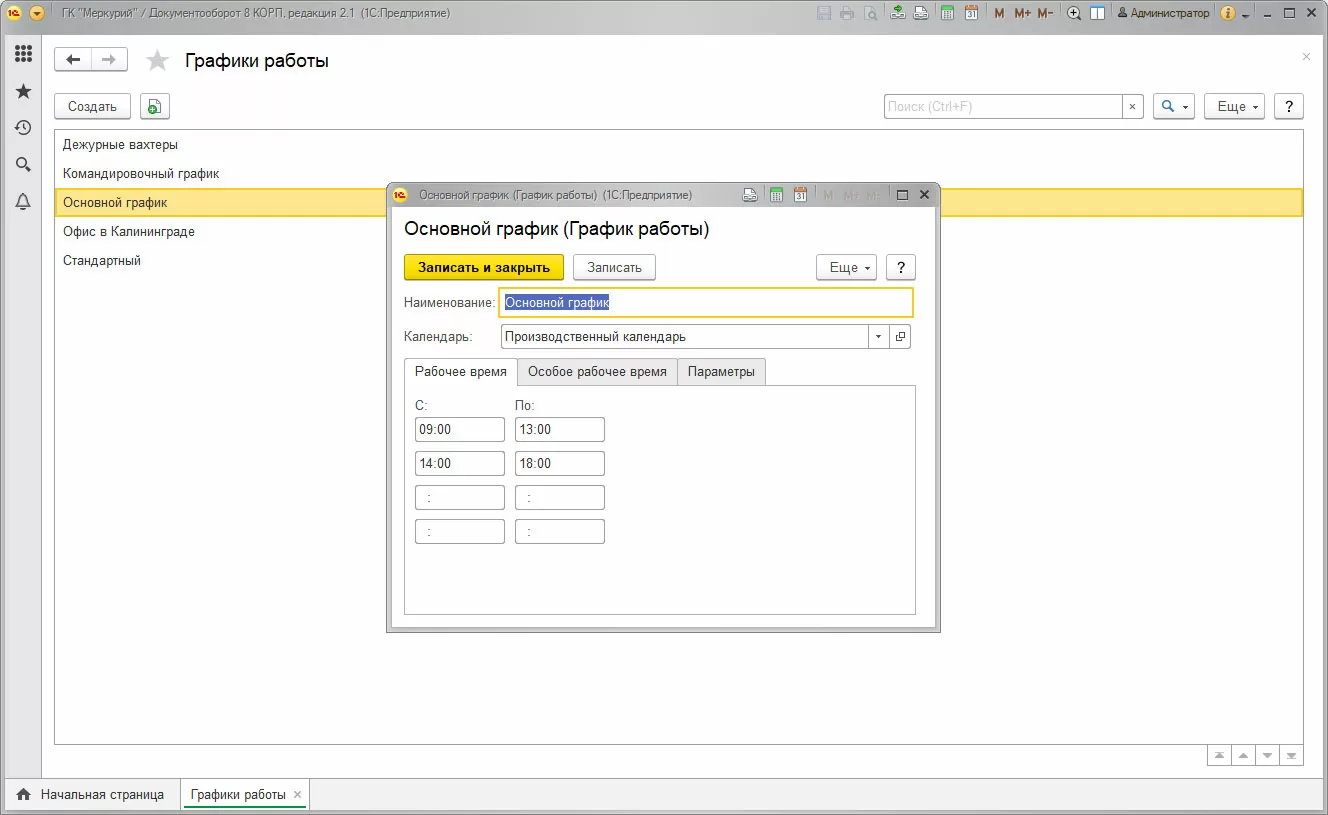The image size is (1328, 815).
Task: Click the notifications bell icon
Action: [23, 202]
